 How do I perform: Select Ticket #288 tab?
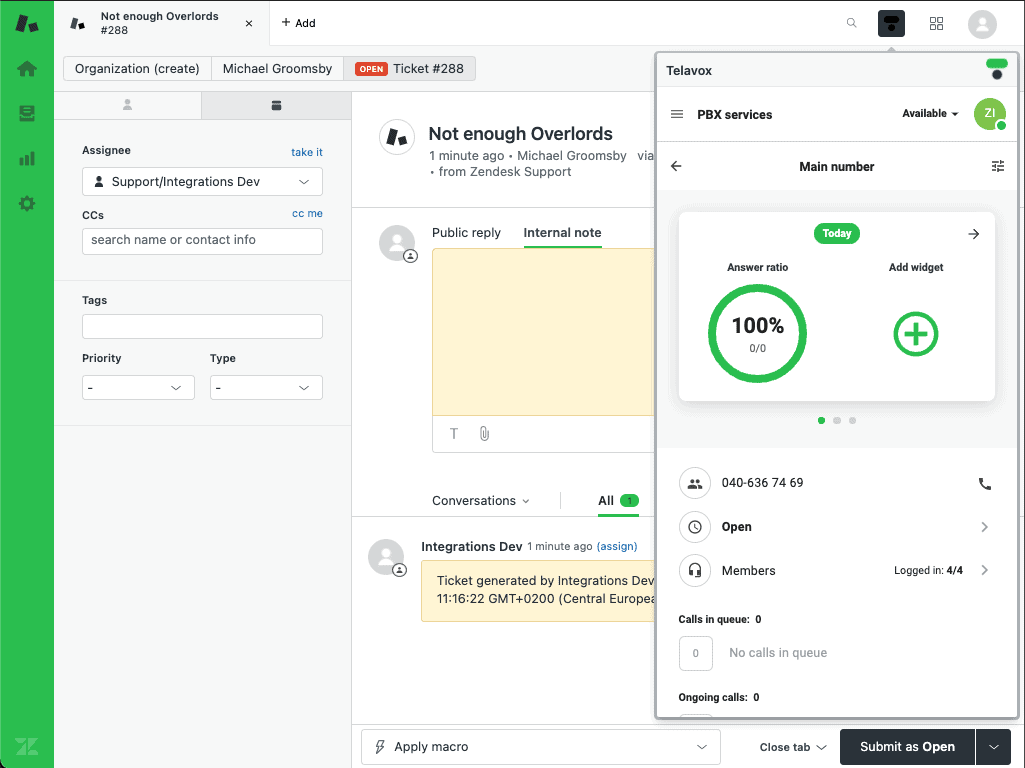[x=409, y=69]
